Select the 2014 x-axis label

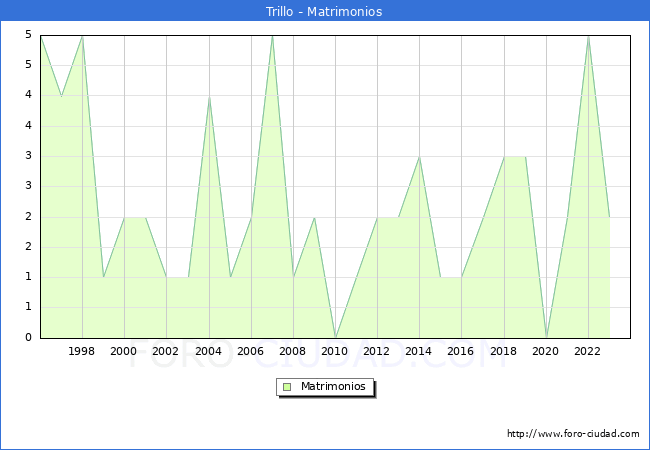(x=419, y=351)
